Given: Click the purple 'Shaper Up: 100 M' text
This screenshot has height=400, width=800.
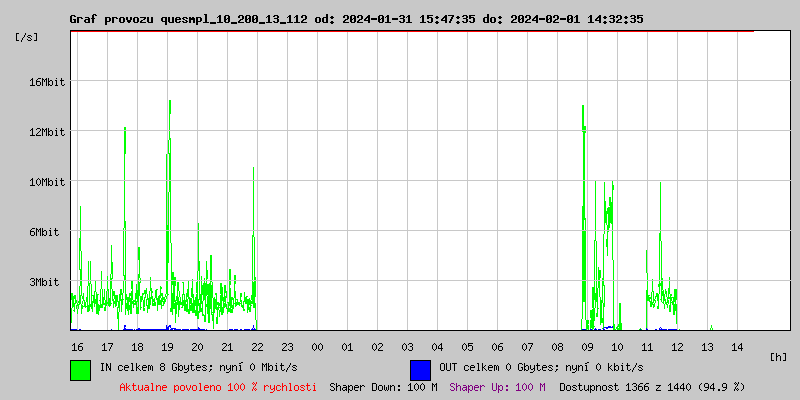Looking at the screenshot, I should [x=497, y=386].
